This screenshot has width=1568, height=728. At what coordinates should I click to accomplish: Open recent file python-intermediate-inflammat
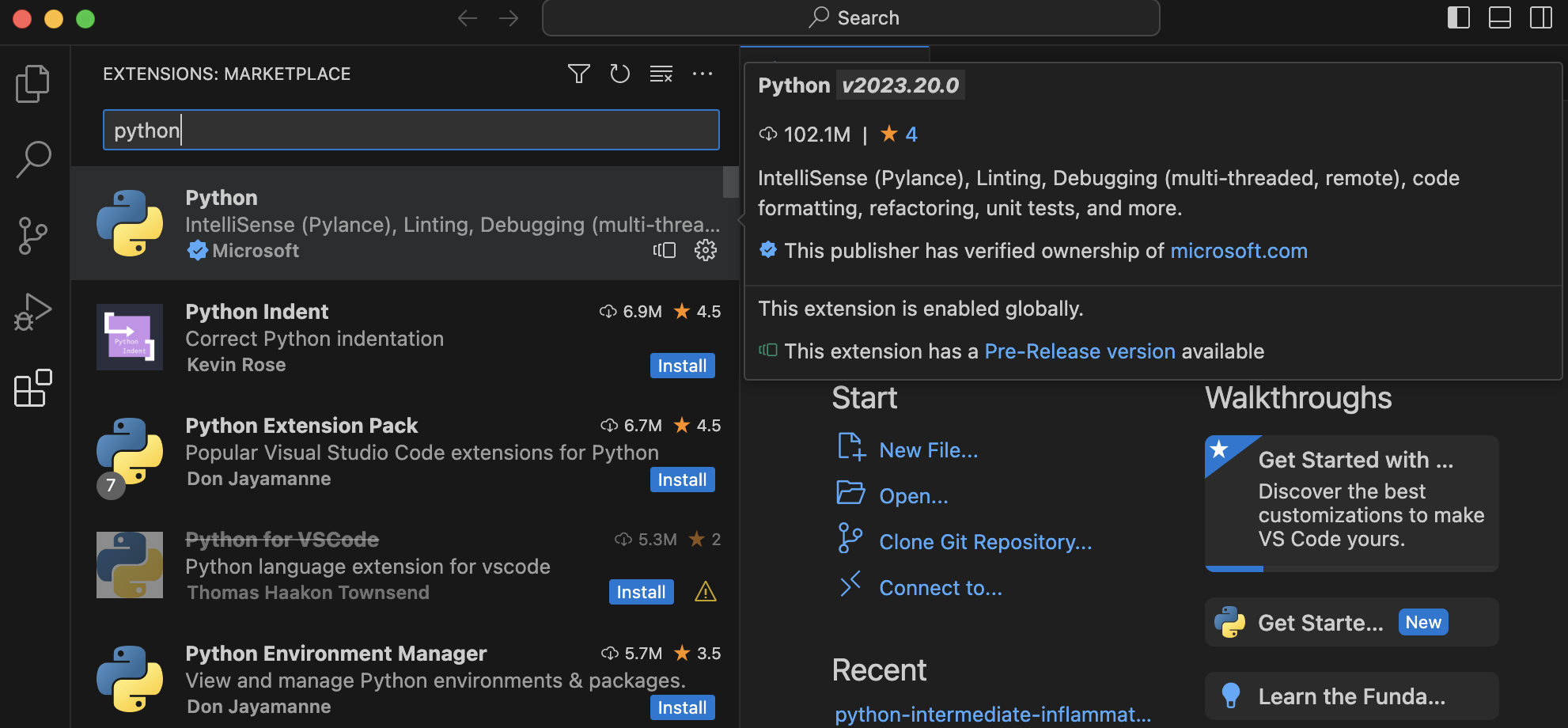pos(993,714)
